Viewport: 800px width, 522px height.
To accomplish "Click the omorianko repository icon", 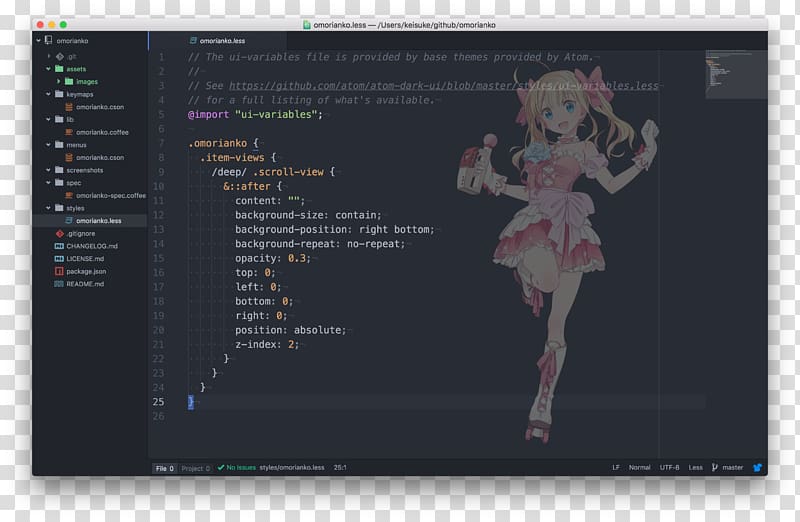I will click(x=48, y=40).
